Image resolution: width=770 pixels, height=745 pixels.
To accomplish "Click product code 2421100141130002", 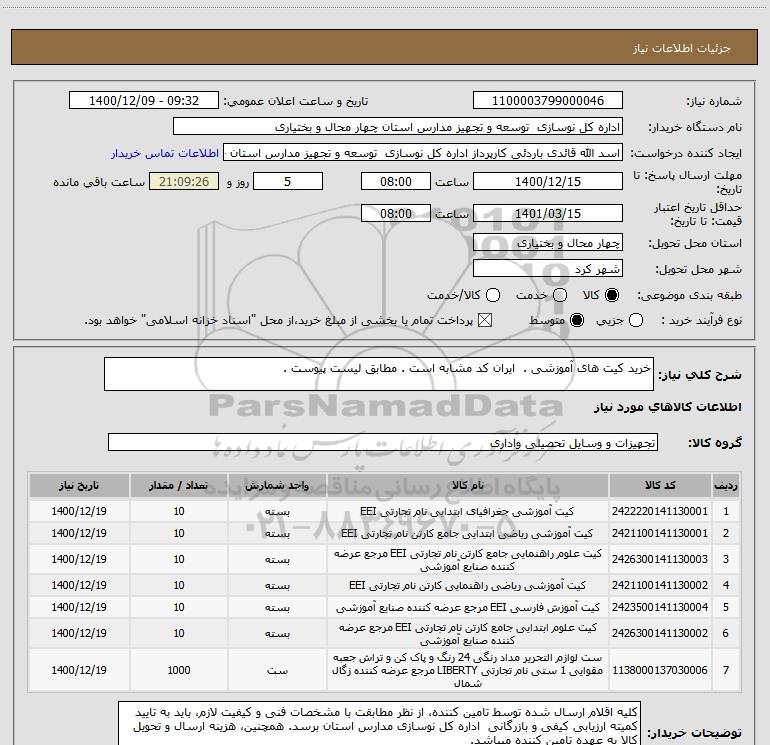I will click(x=660, y=585).
